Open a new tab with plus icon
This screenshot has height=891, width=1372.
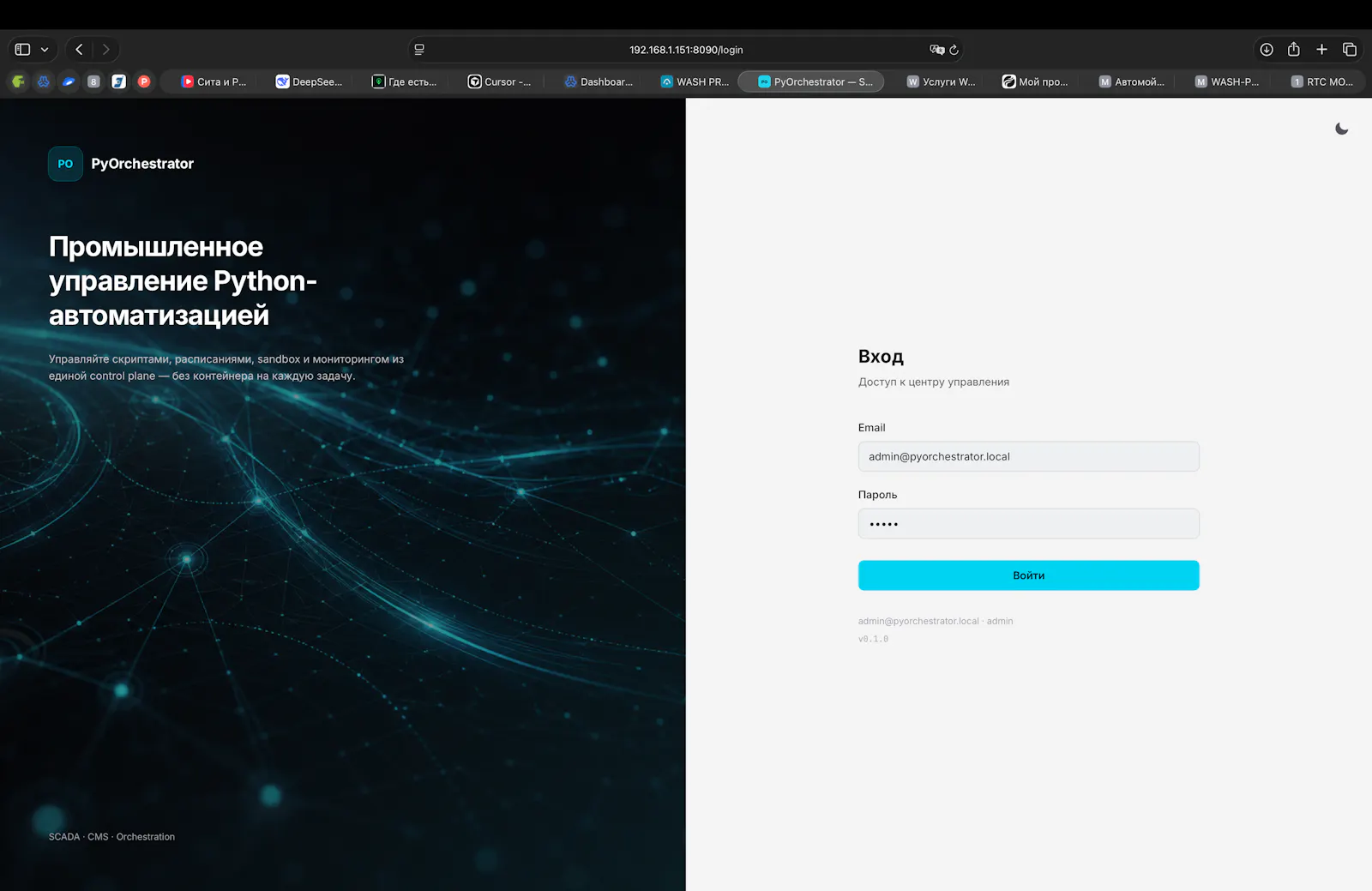pyautogui.click(x=1321, y=50)
